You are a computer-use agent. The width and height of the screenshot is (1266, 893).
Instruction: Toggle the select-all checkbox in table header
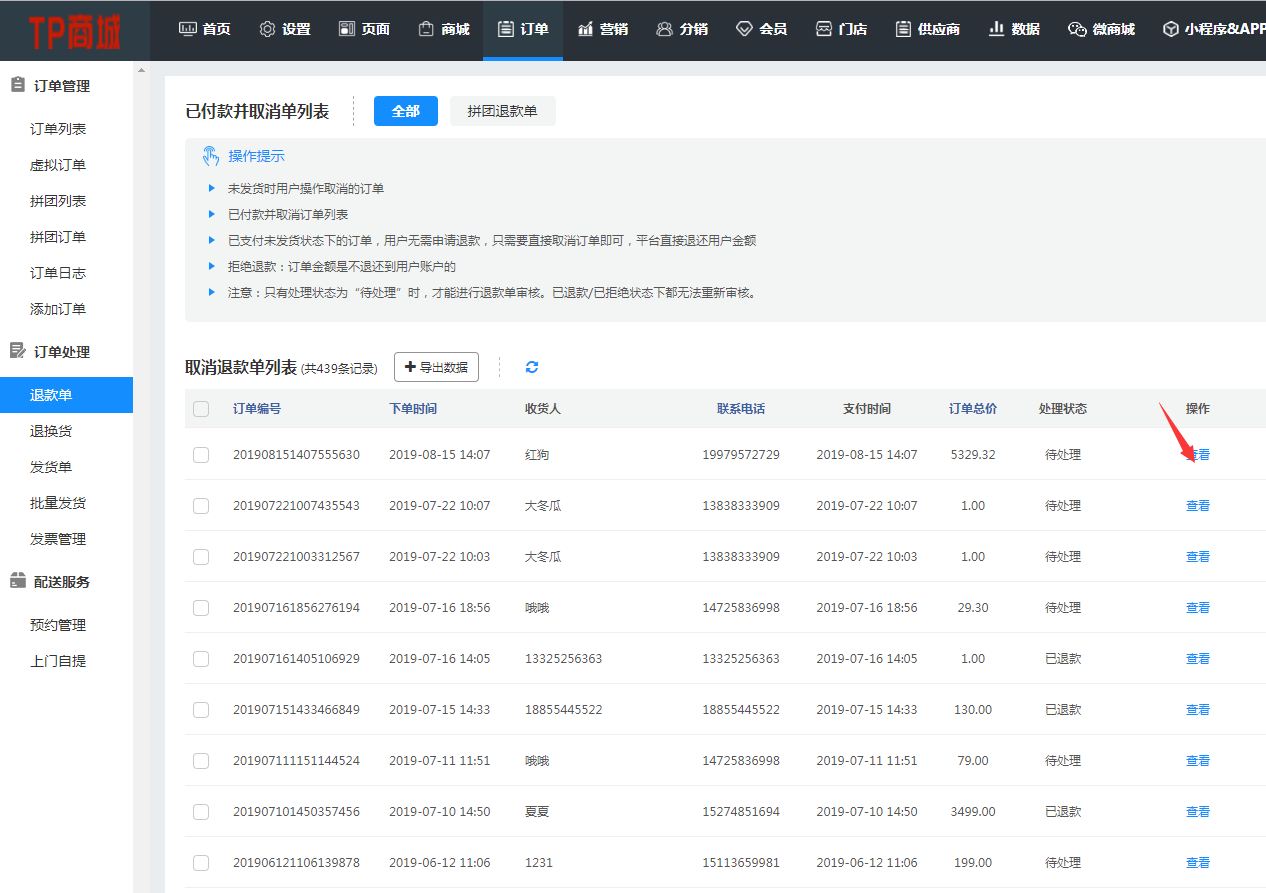point(201,408)
